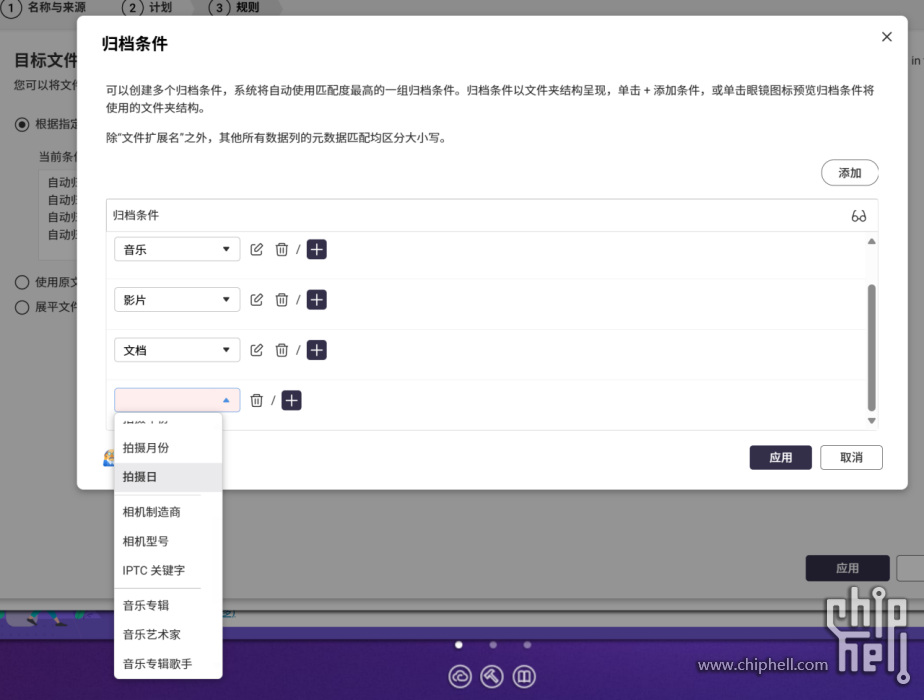924x700 pixels.
Task: Go to step 3 规则
Action: click(234, 7)
